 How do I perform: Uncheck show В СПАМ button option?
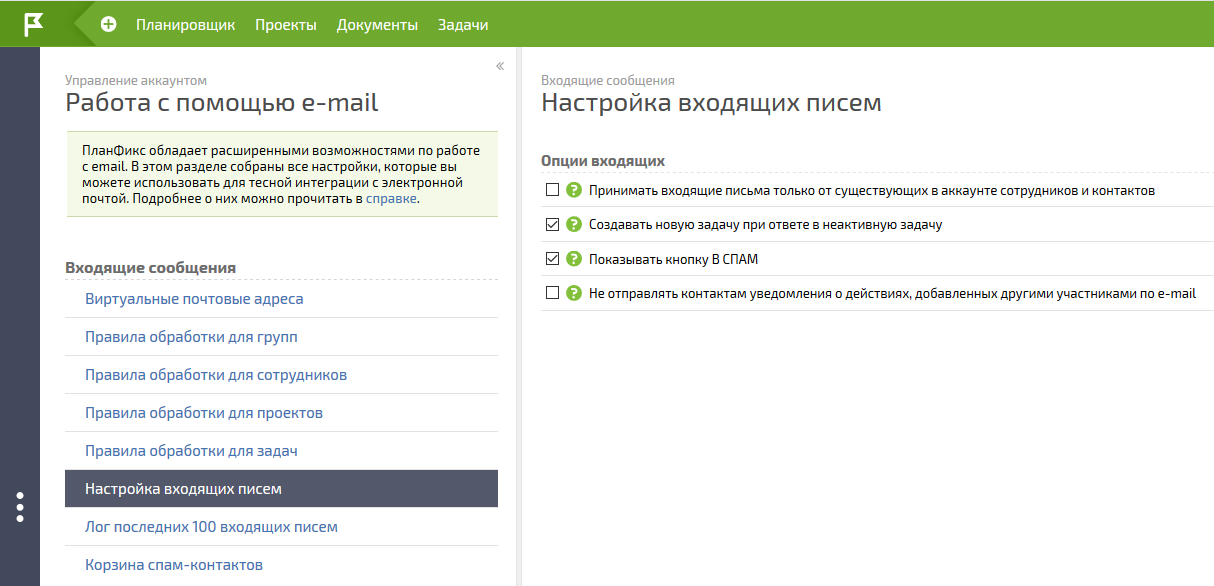552,259
